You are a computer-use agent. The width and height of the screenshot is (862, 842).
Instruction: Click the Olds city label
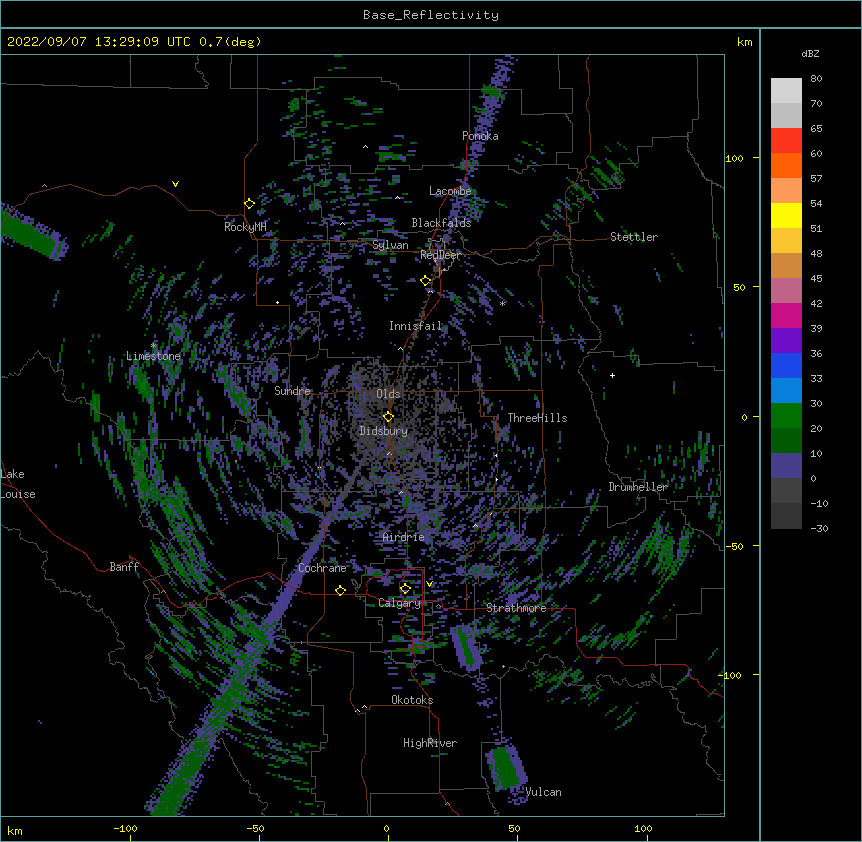click(x=388, y=394)
